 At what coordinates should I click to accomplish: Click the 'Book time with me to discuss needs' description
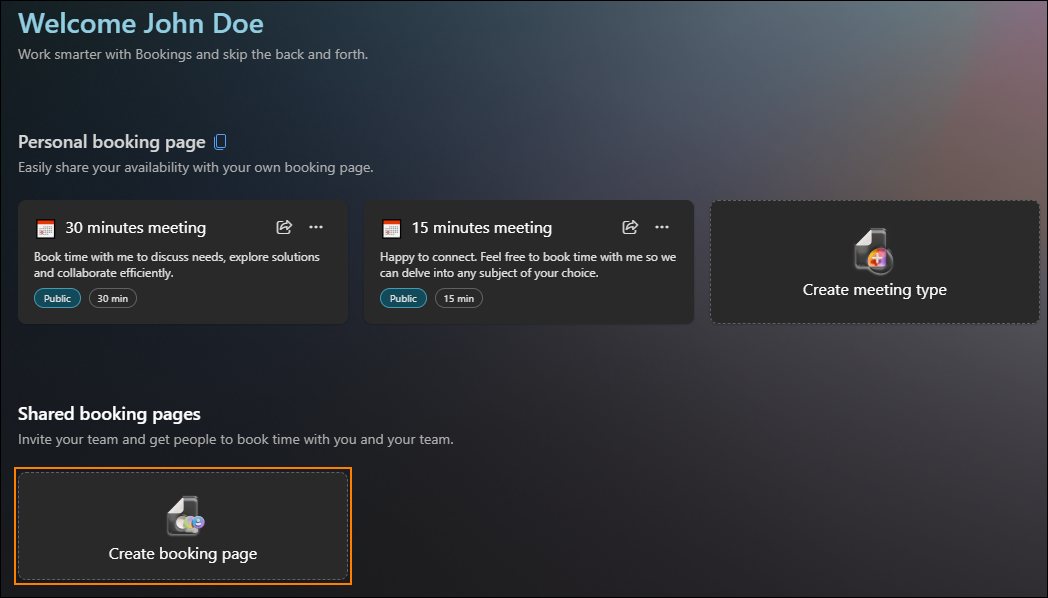coord(176,265)
